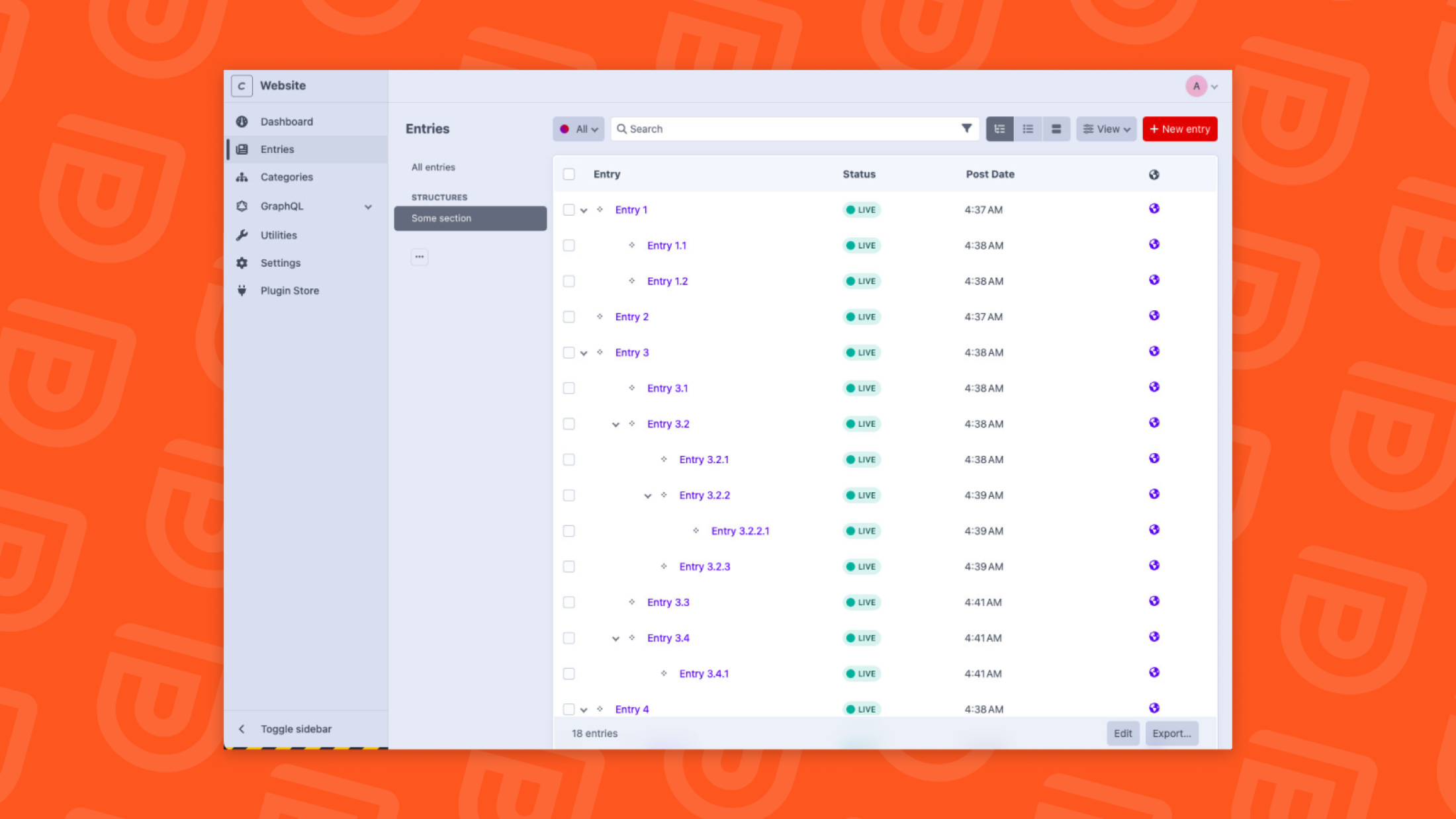Screen dimensions: 1456x819
Task: Select All entries in sources list
Action: pos(433,167)
